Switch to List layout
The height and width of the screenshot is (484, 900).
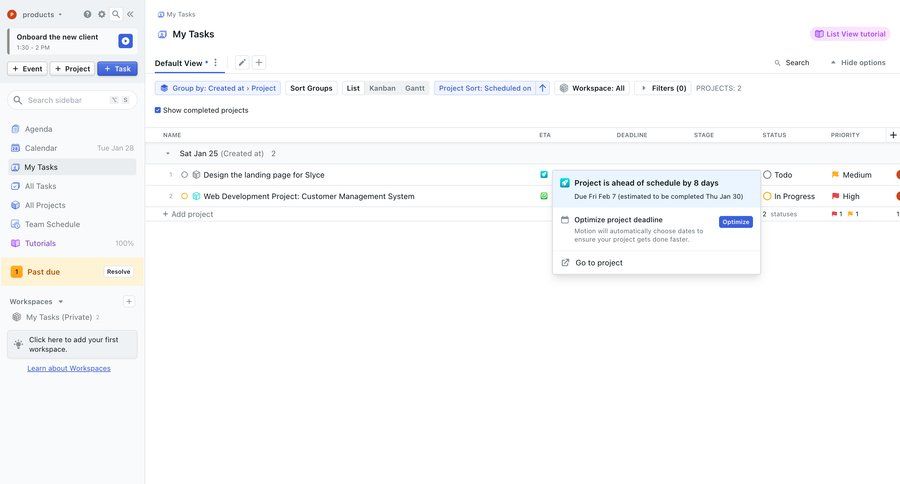tap(353, 88)
